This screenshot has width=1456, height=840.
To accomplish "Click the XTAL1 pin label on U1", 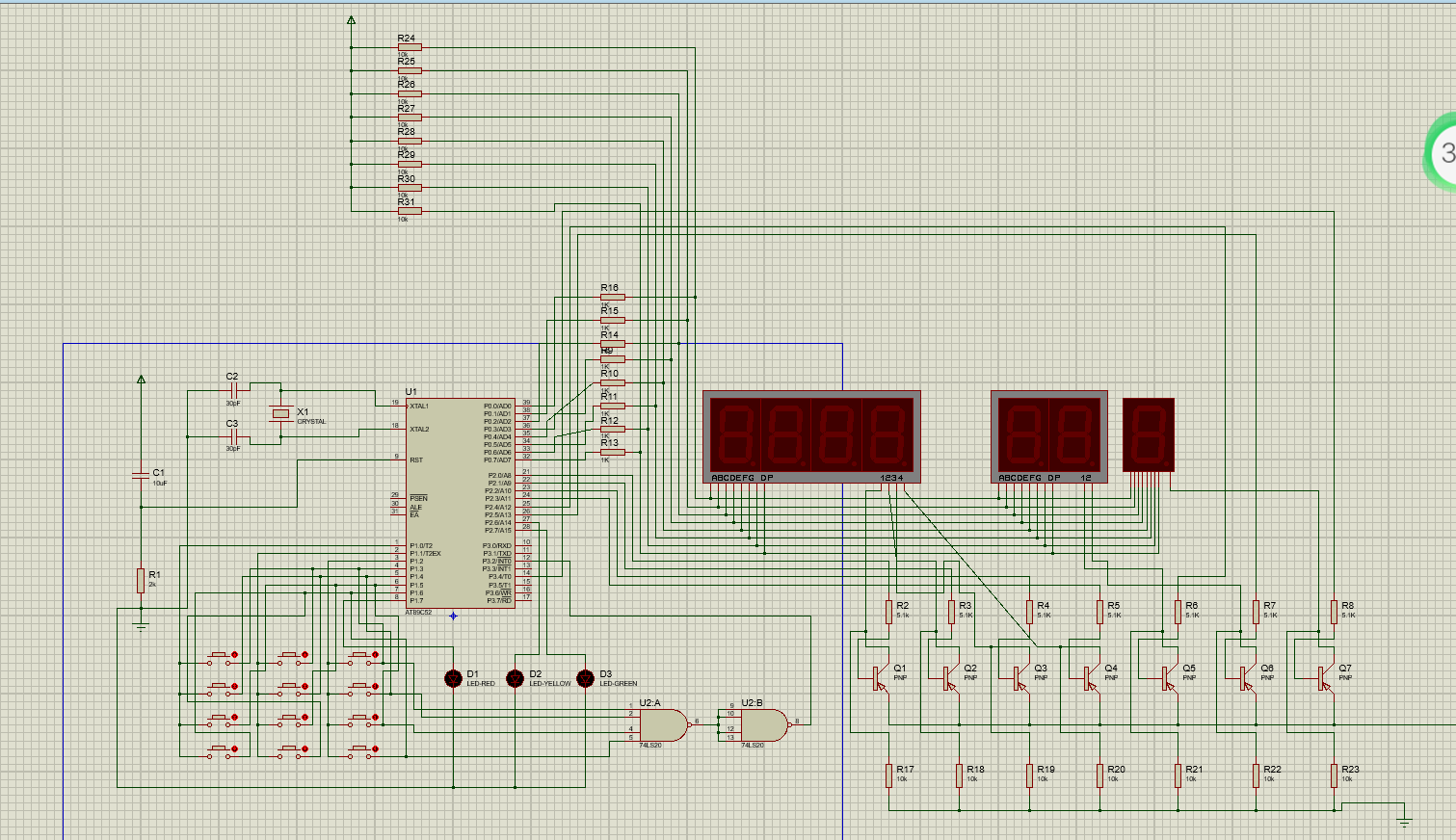I will (419, 407).
